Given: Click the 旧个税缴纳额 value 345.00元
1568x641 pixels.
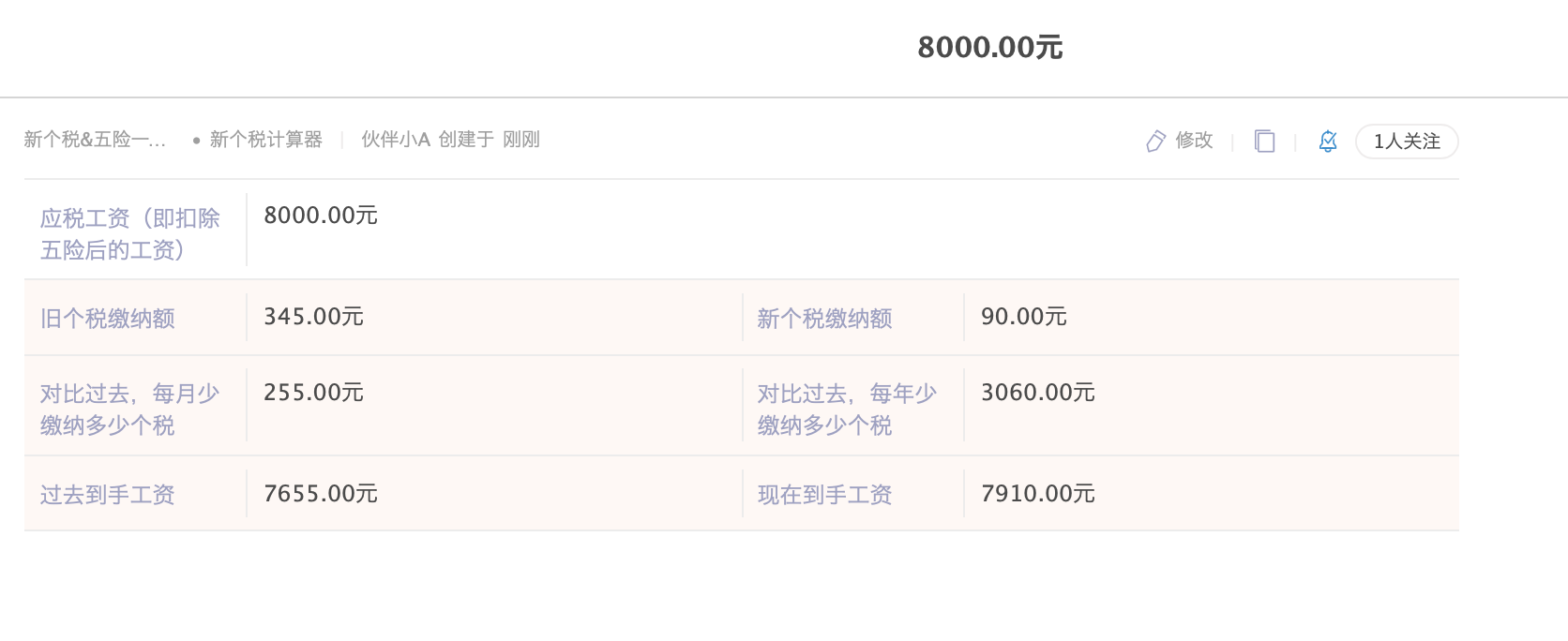Looking at the screenshot, I should (313, 317).
